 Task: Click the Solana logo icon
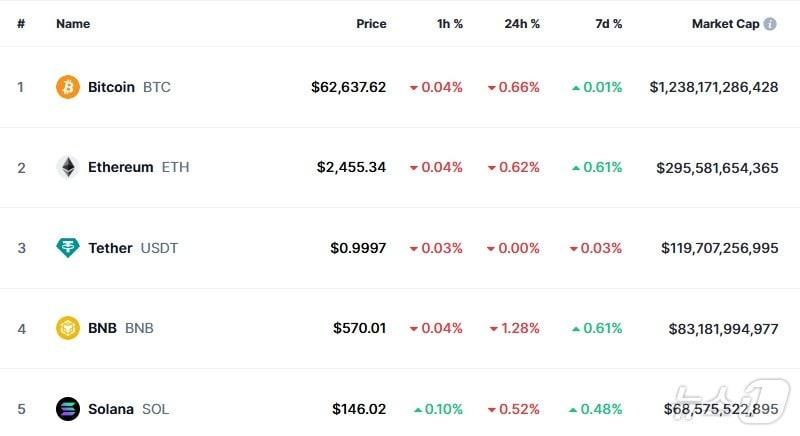pyautogui.click(x=68, y=409)
